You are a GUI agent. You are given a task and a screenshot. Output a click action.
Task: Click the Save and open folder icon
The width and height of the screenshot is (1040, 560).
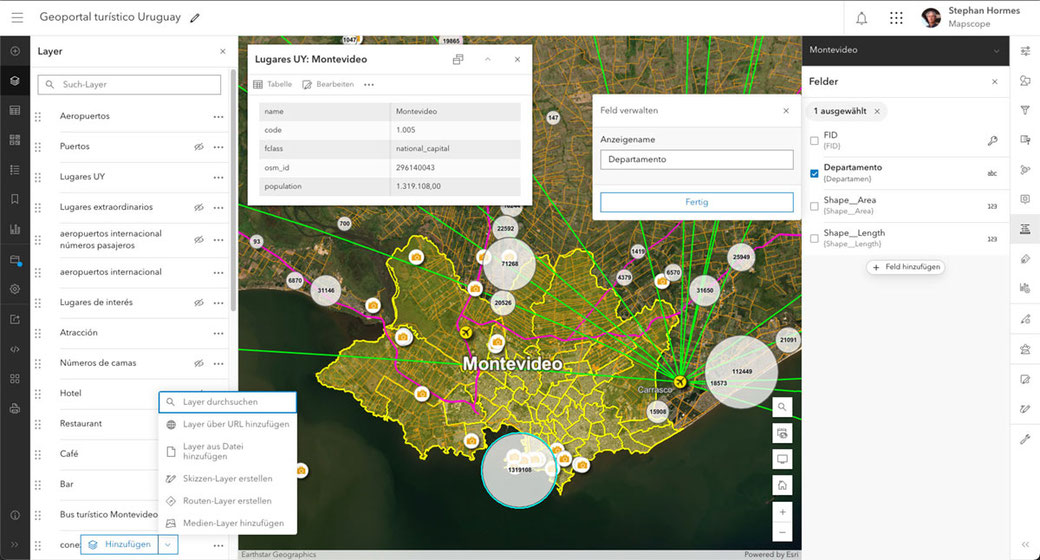point(15,259)
